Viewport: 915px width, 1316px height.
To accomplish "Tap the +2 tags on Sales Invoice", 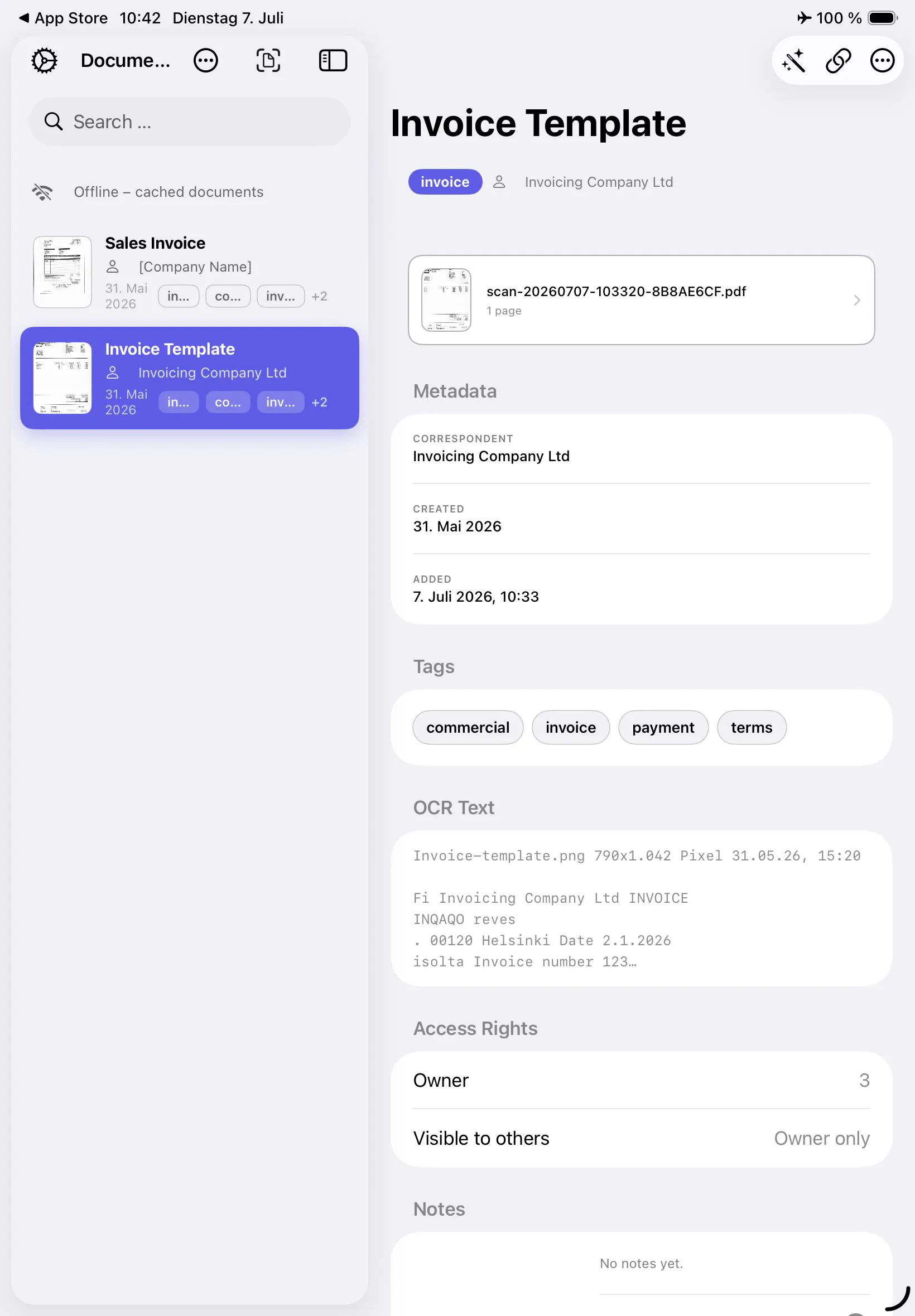I will [319, 296].
